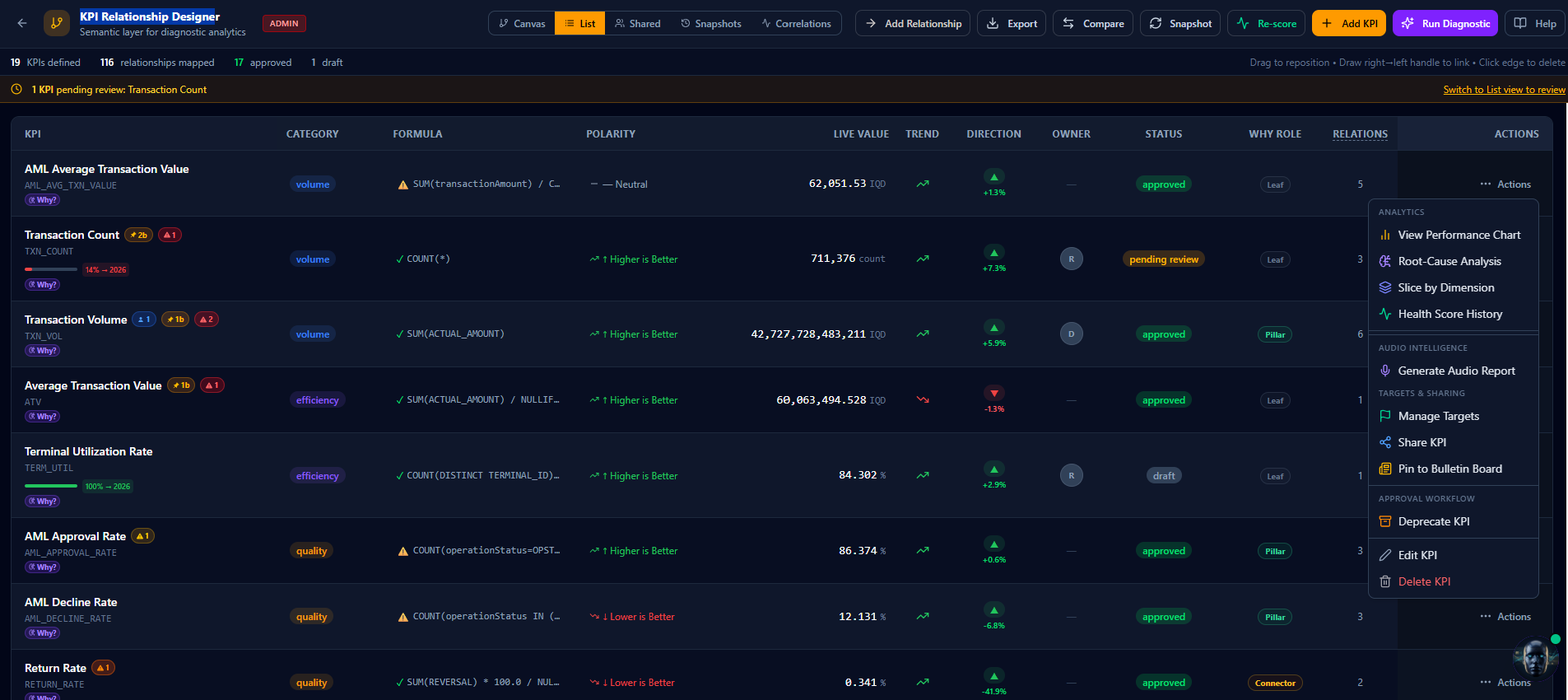Click the owner avatar D on Transaction Volume row
This screenshot has width=1568, height=700.
[1072, 334]
